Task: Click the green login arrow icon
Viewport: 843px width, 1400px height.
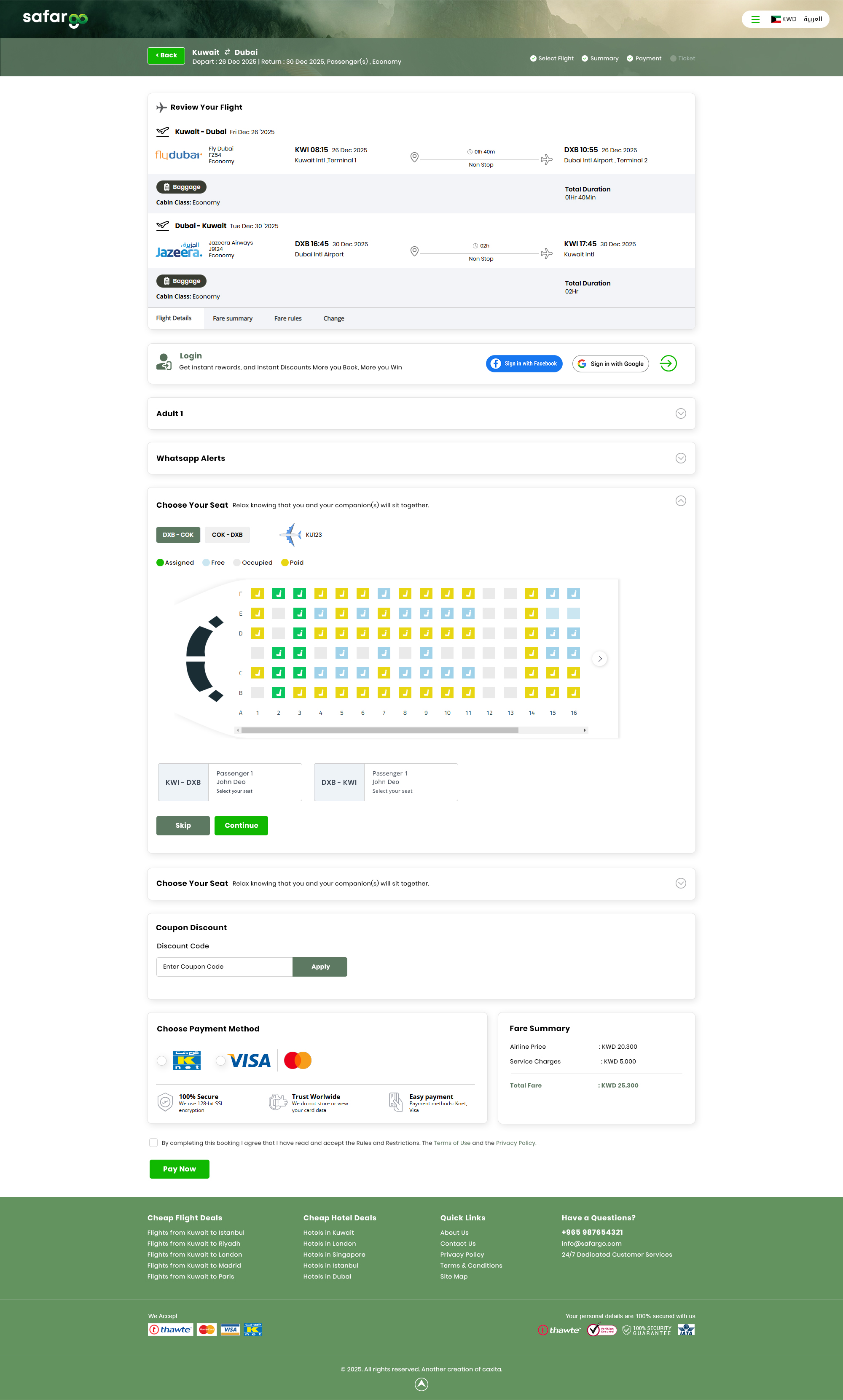Action: click(668, 363)
